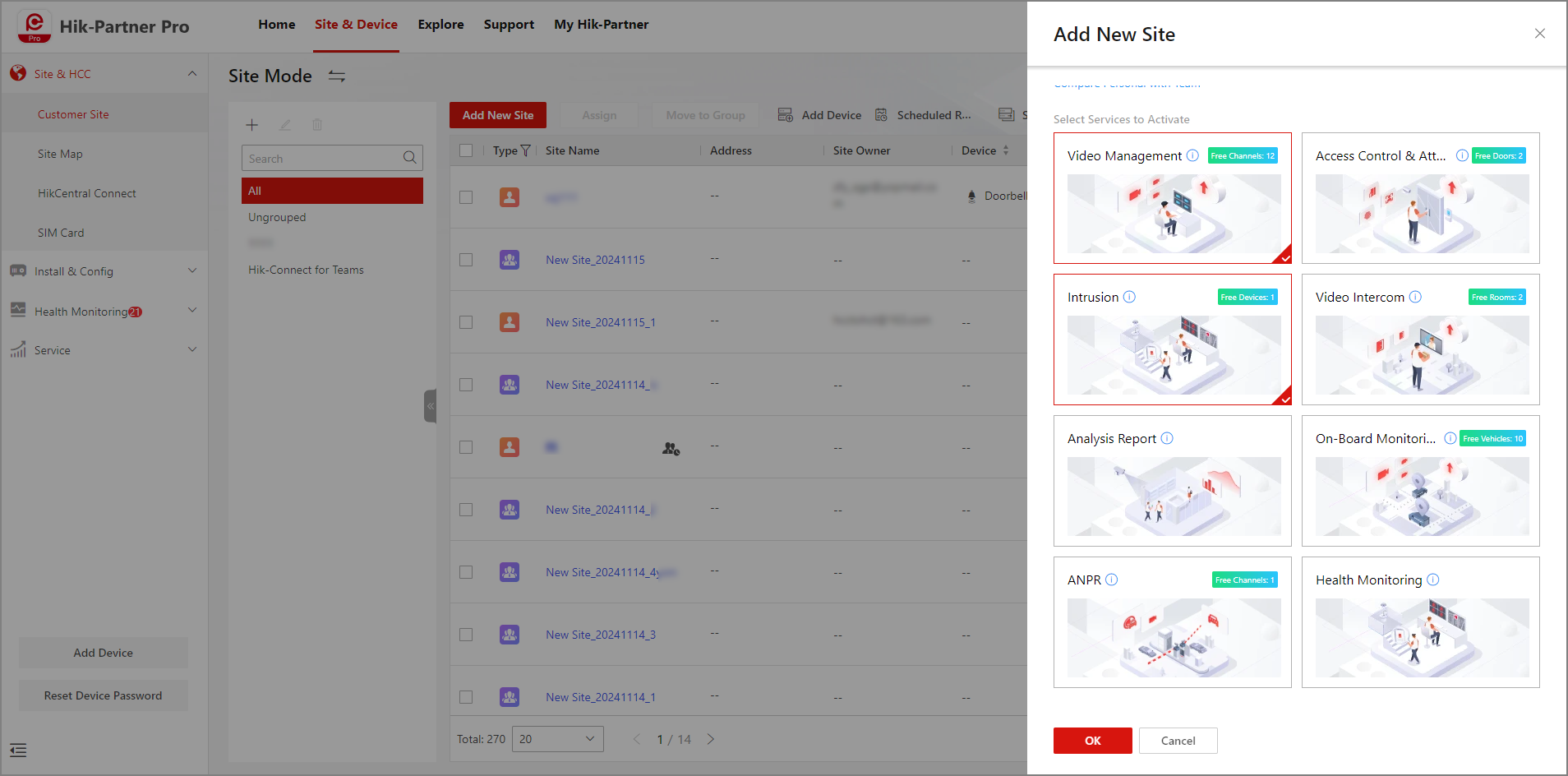The height and width of the screenshot is (776, 1568).
Task: Click the info icon beside On-Board Monitori...
Action: (1450, 438)
